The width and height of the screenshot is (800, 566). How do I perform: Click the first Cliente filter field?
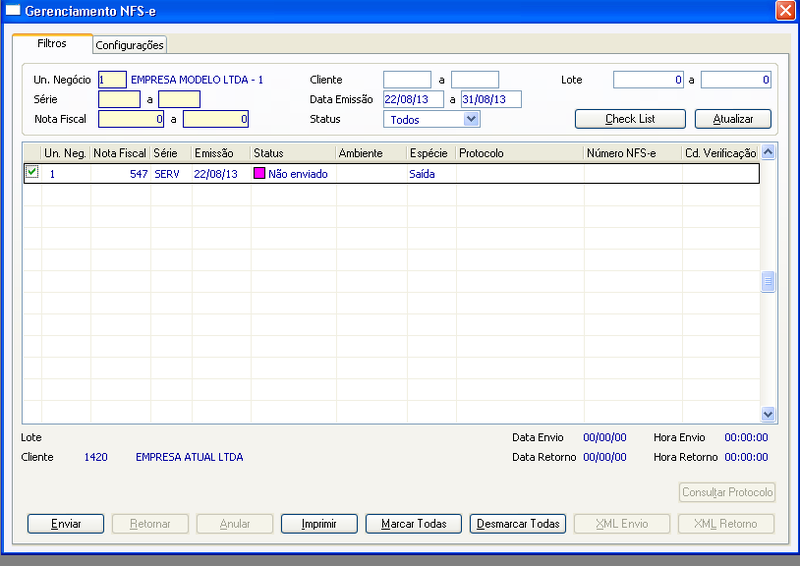pos(407,80)
